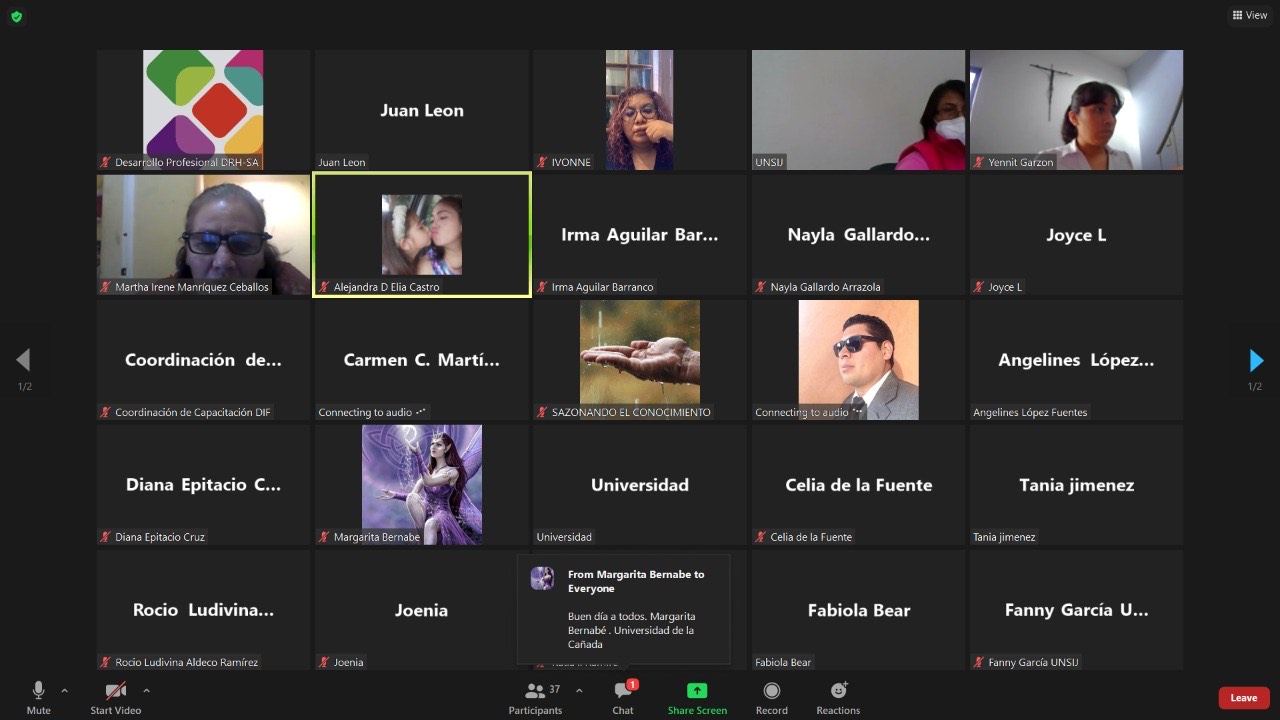The height and width of the screenshot is (720, 1280).
Task: Open the Reactions menu
Action: pos(838,691)
